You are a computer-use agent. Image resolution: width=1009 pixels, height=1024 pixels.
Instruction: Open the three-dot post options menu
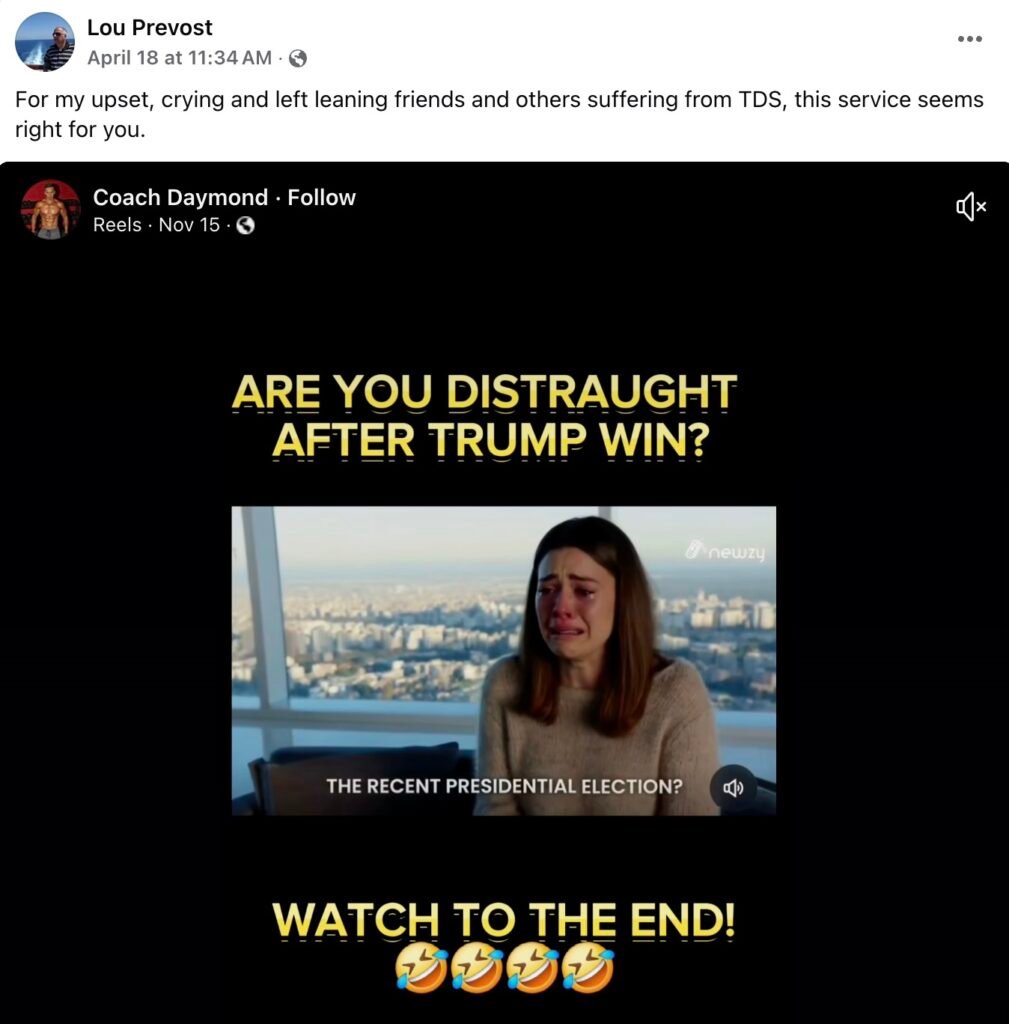tap(970, 39)
